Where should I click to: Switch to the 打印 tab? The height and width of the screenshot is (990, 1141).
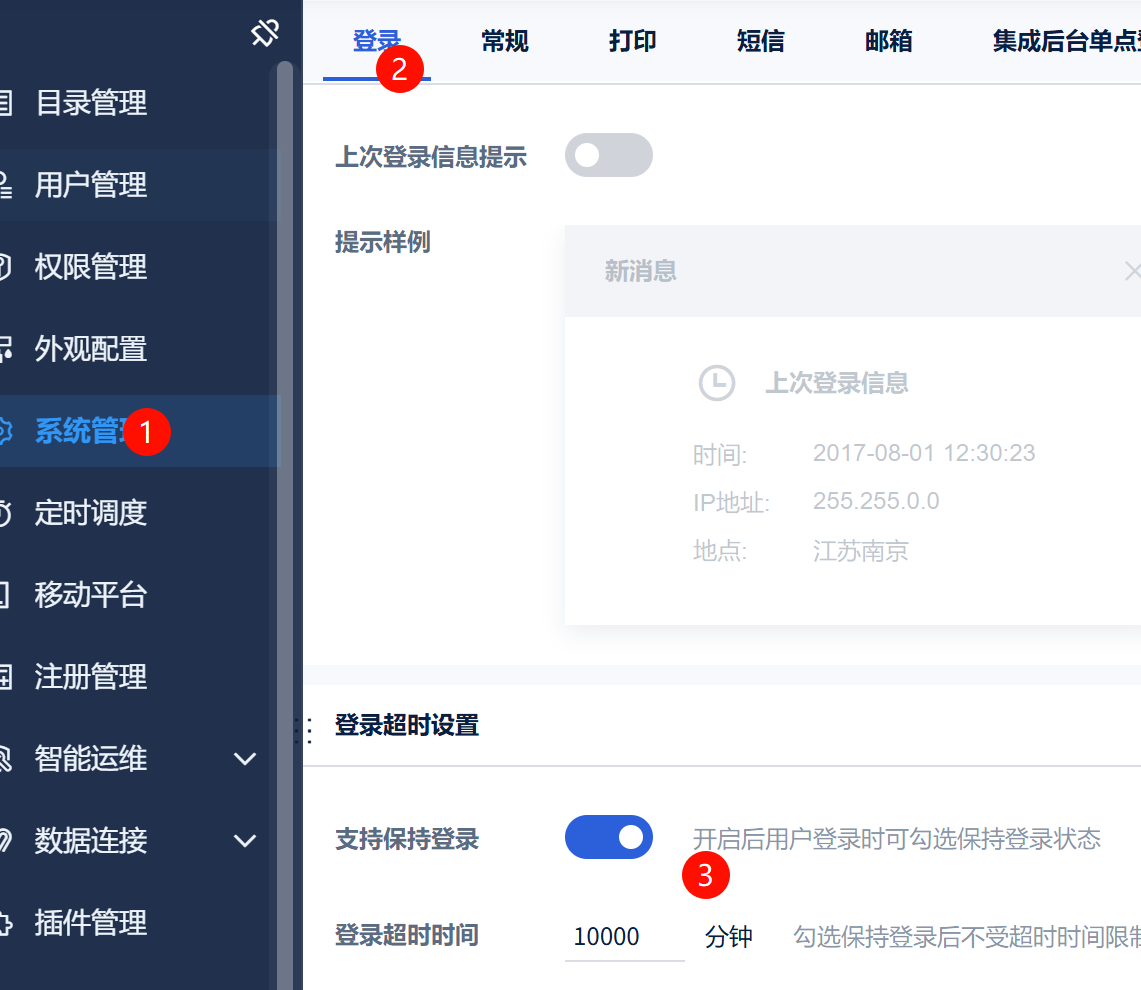[x=632, y=41]
